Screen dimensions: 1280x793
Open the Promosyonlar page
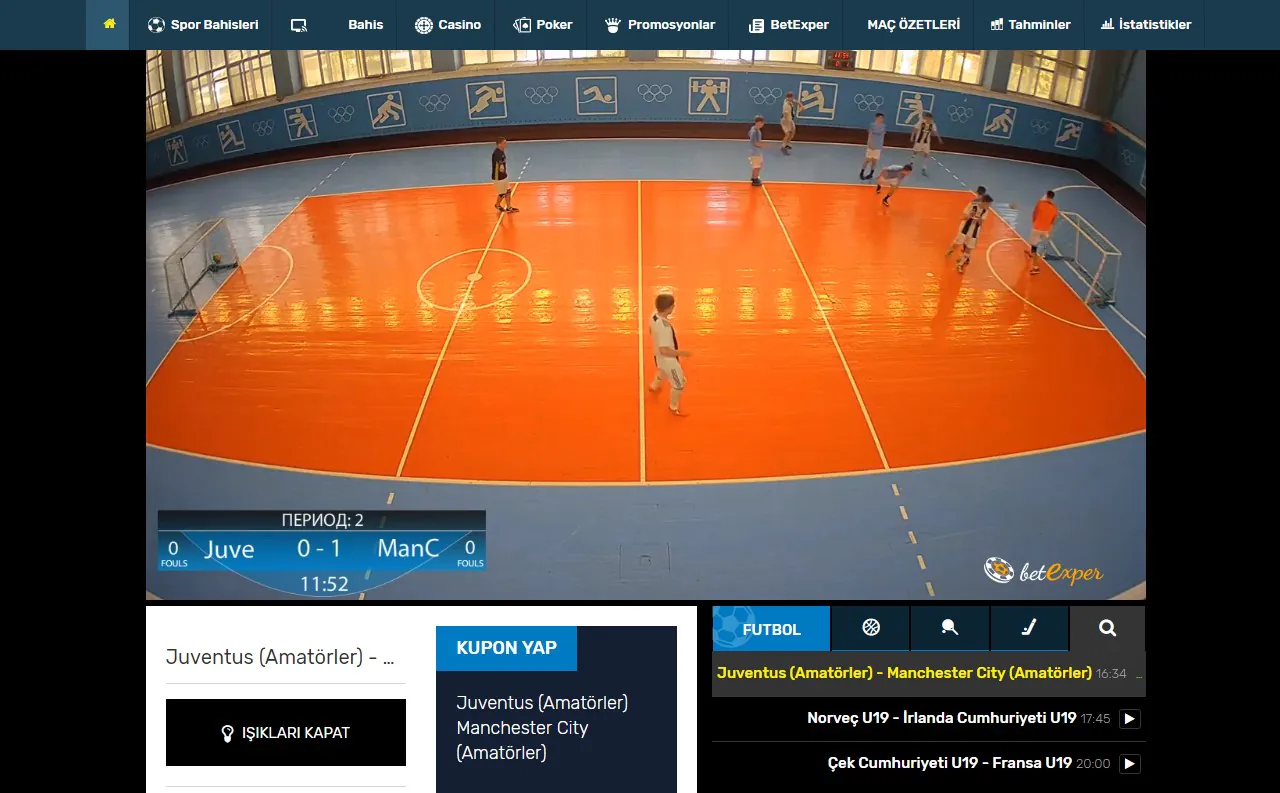[x=660, y=25]
